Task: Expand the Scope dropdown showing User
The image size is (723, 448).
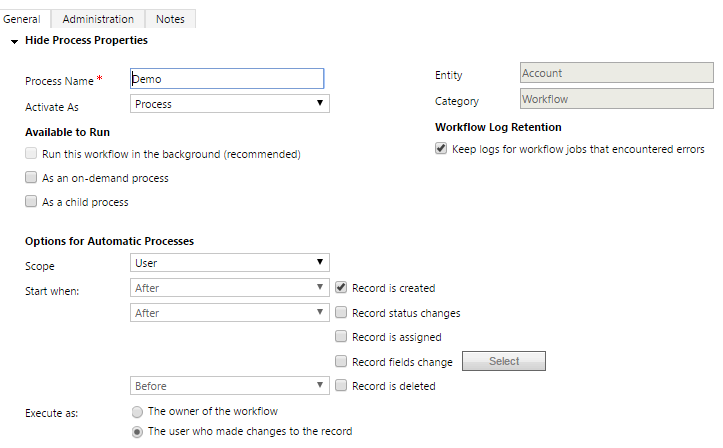Action: (x=230, y=263)
